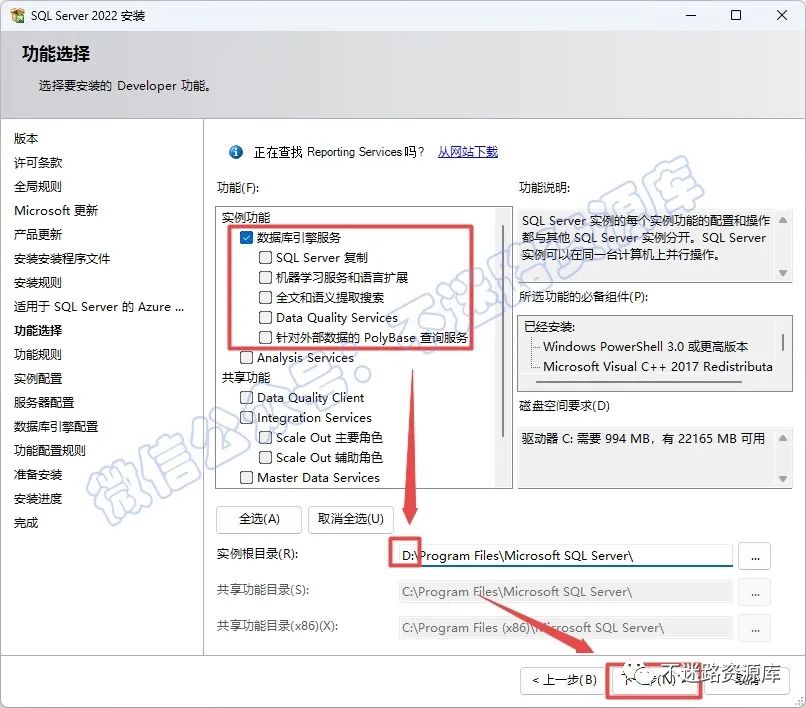Select 产品更新 step in the sidebar
The width and height of the screenshot is (806, 708).
[x=38, y=234]
